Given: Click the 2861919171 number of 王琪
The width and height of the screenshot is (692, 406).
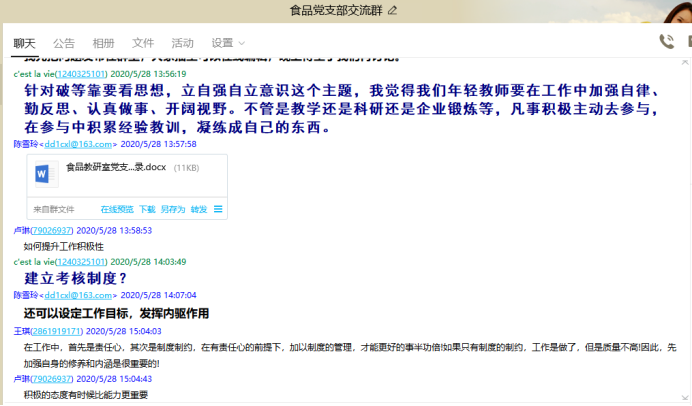Looking at the screenshot, I should (60, 330).
